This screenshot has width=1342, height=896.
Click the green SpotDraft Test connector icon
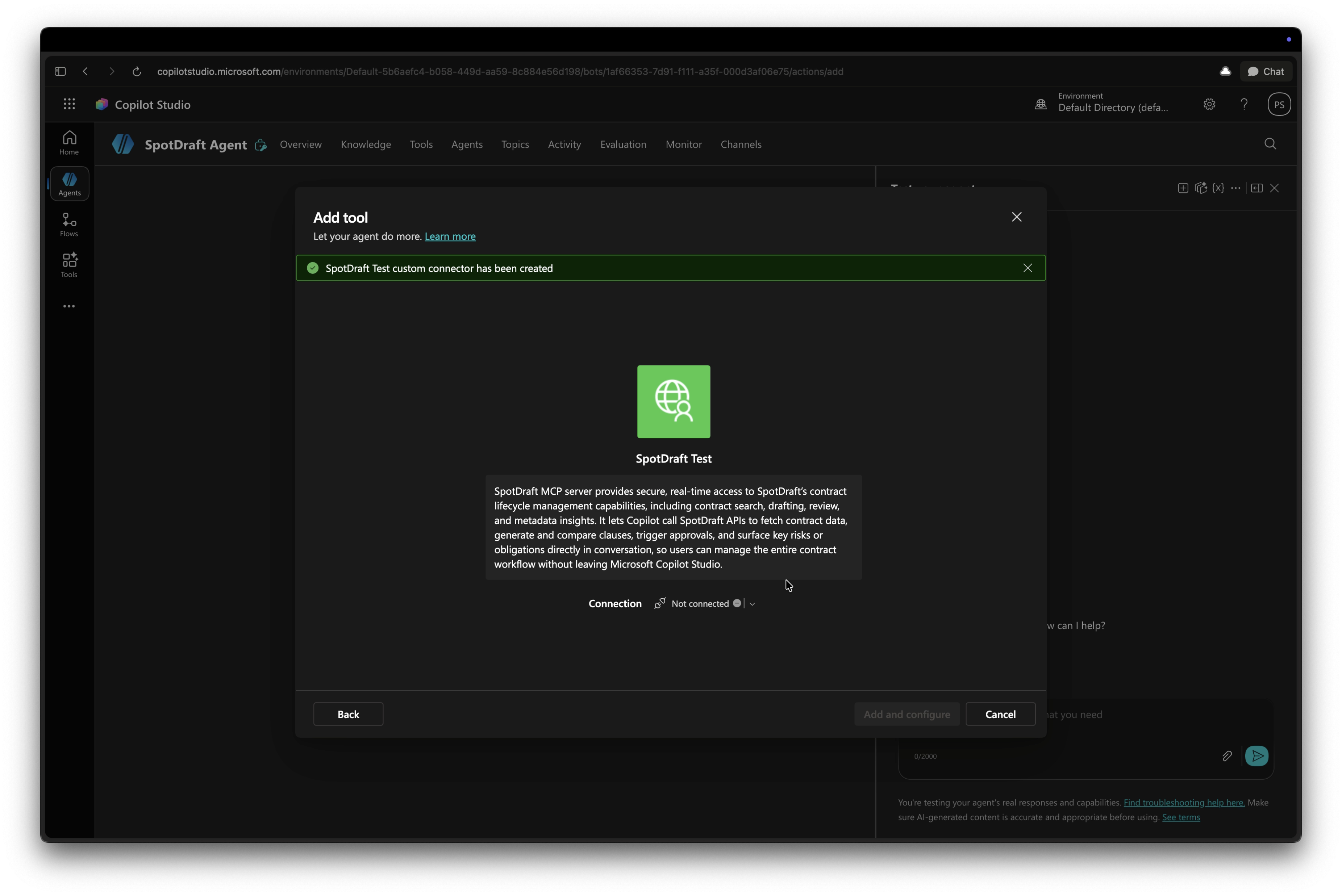673,402
